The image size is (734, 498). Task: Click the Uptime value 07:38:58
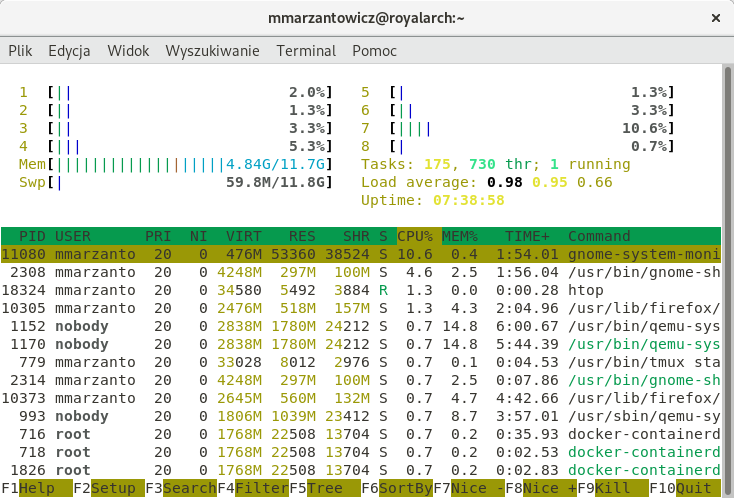tap(469, 200)
